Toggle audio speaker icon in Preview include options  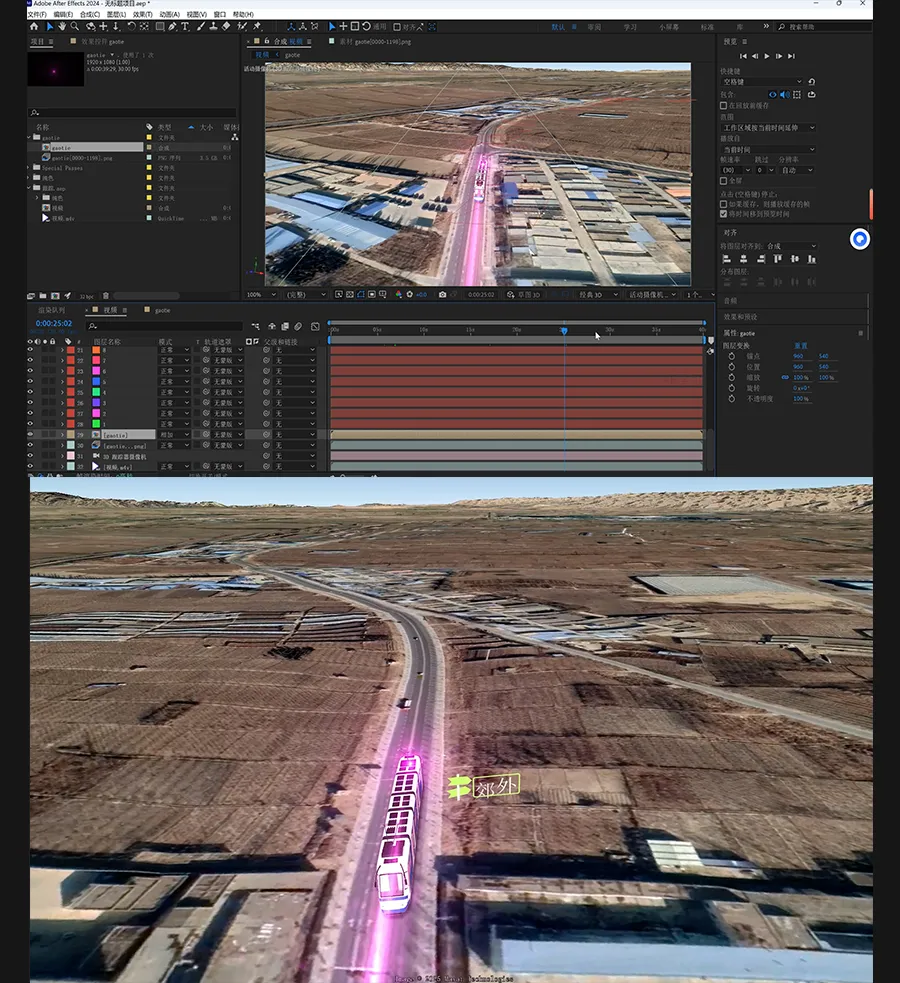(785, 95)
